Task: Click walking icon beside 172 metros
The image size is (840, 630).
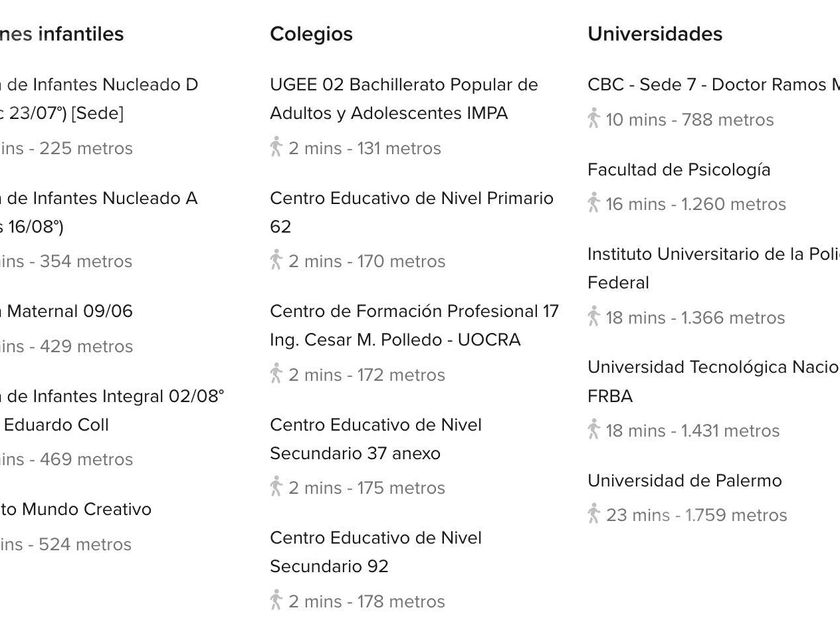Action: pos(276,373)
